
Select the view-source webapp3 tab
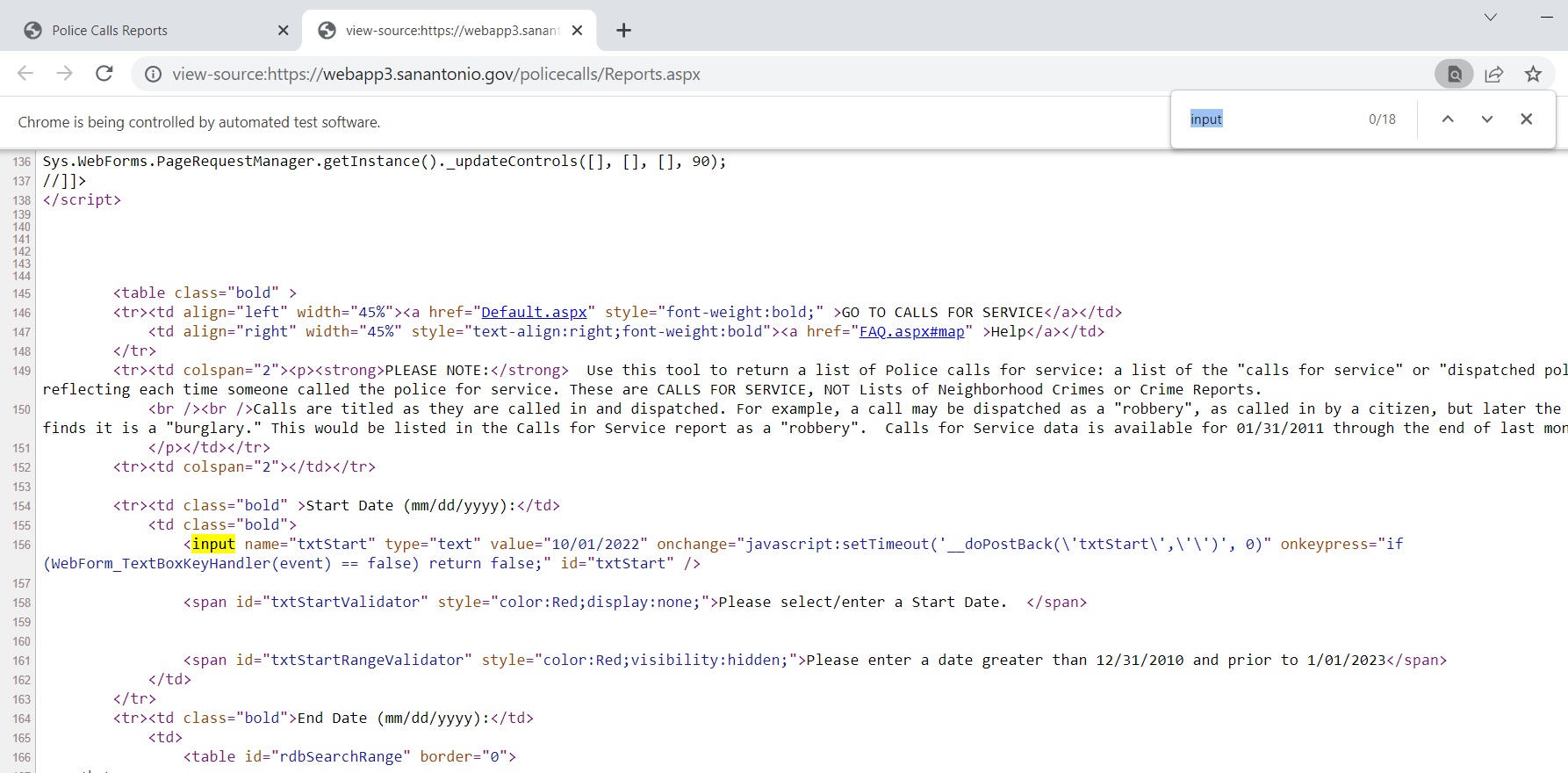click(450, 31)
